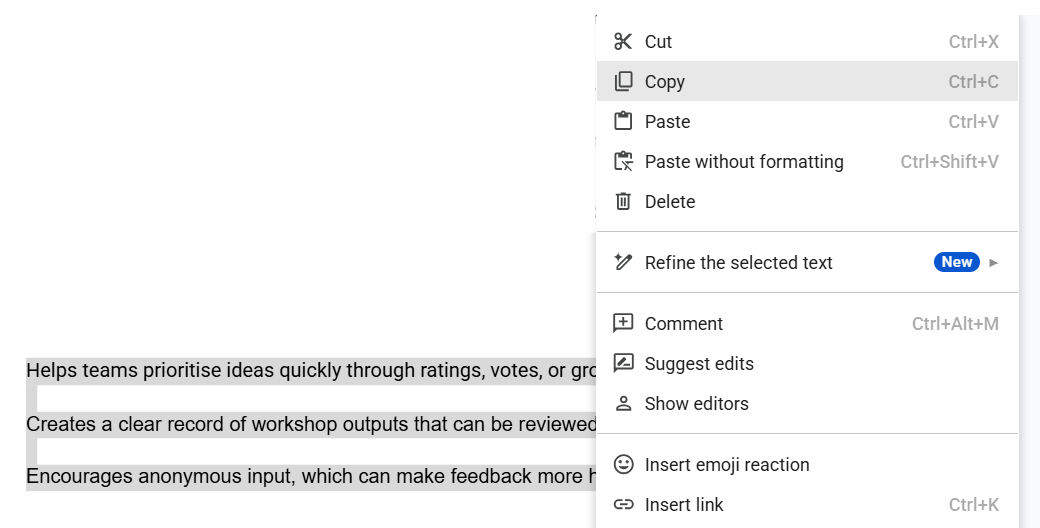
Task: Click the blue New badge
Action: [956, 262]
